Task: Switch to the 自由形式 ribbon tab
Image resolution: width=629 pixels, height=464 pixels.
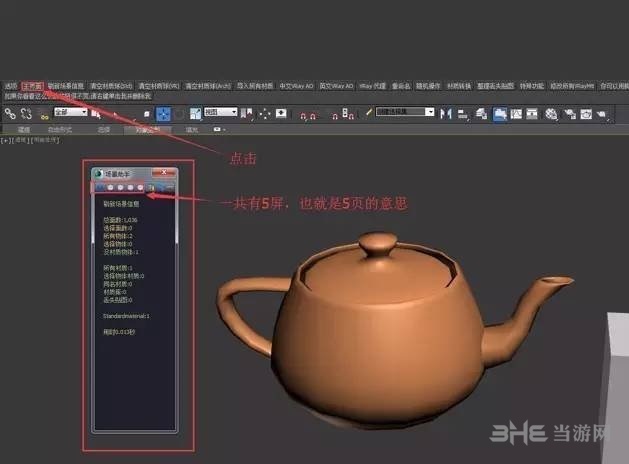Action: (x=60, y=130)
